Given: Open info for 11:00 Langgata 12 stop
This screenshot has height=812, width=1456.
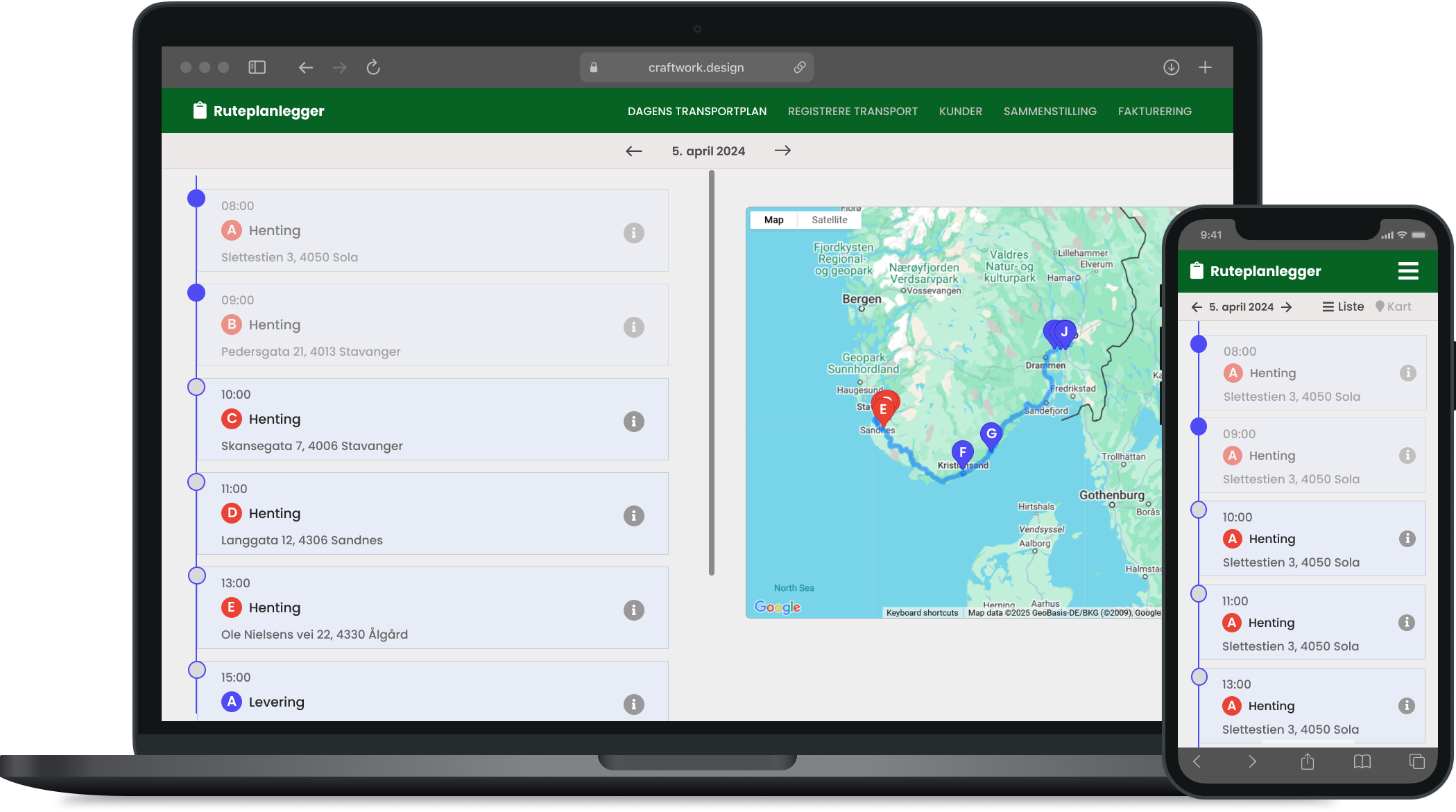Looking at the screenshot, I should coord(634,516).
